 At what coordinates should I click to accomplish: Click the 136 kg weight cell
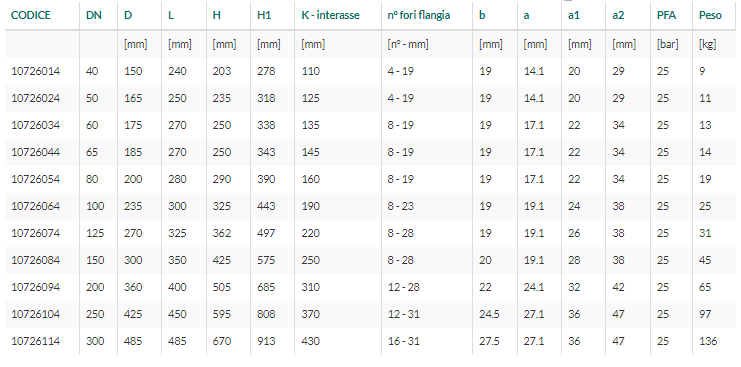708,341
